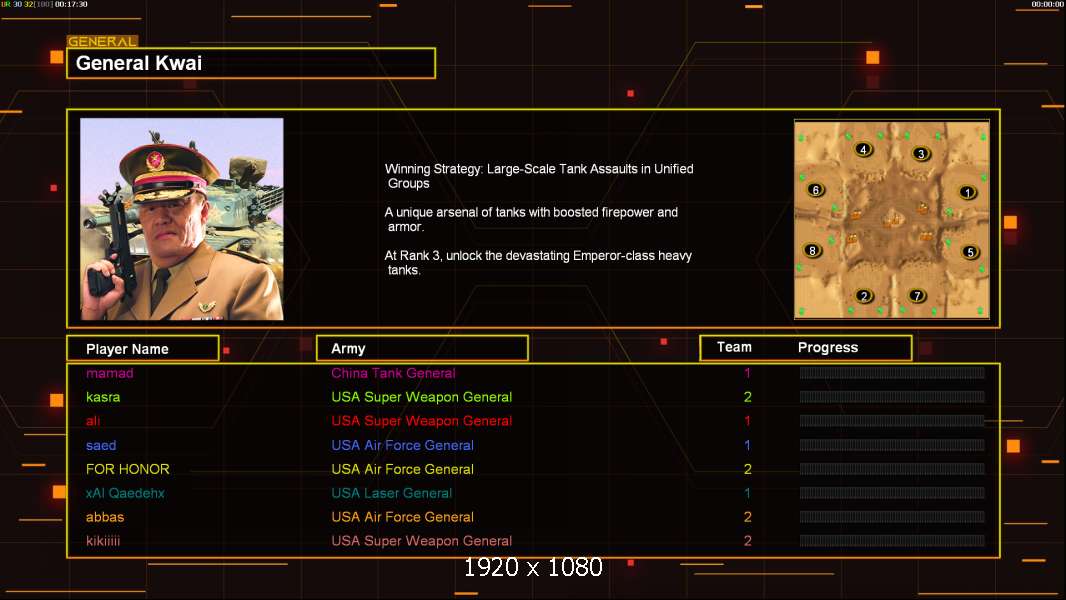Select start position 7 marker on map

(917, 295)
